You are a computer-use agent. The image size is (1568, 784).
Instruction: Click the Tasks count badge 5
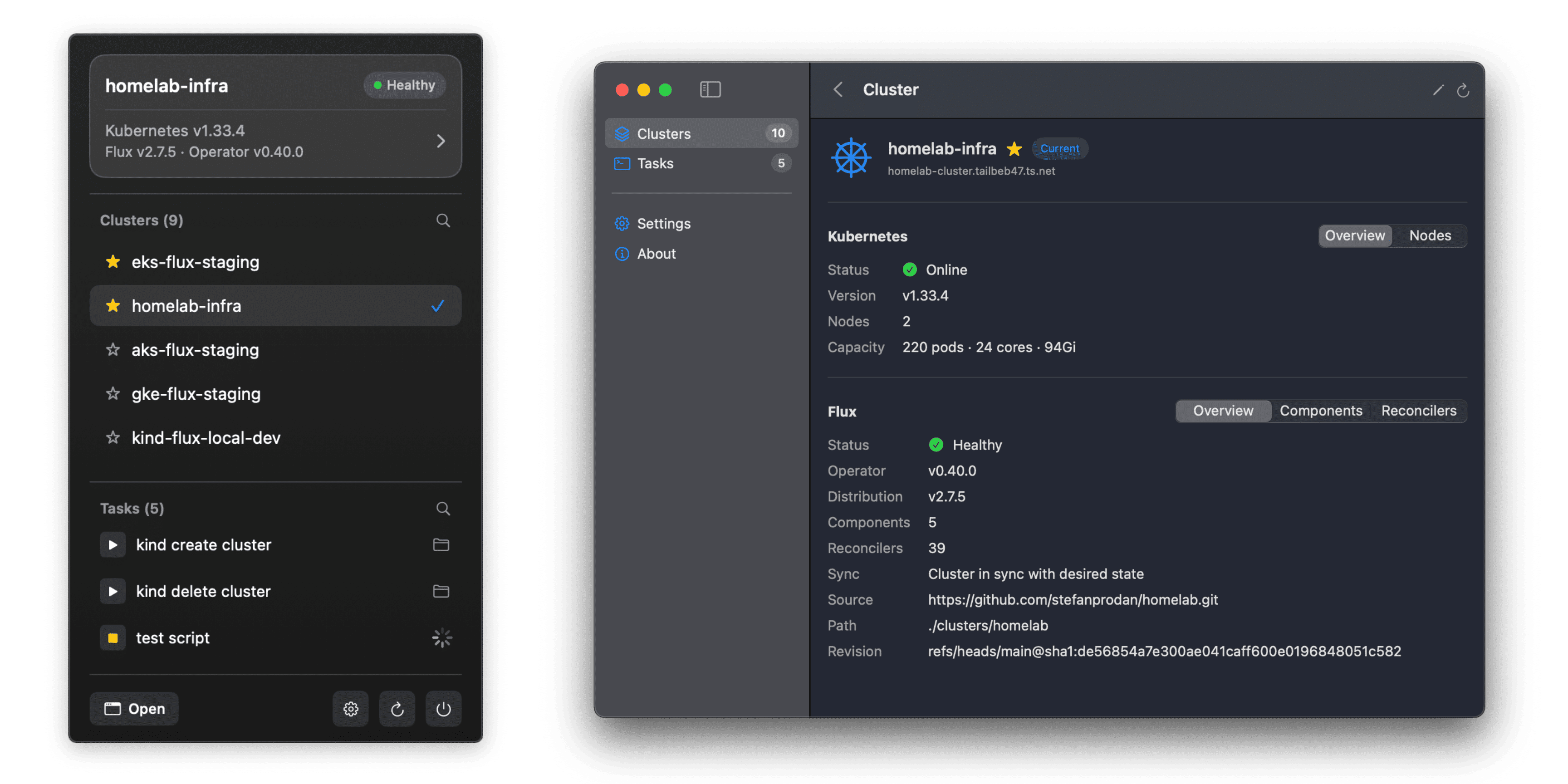pos(781,163)
